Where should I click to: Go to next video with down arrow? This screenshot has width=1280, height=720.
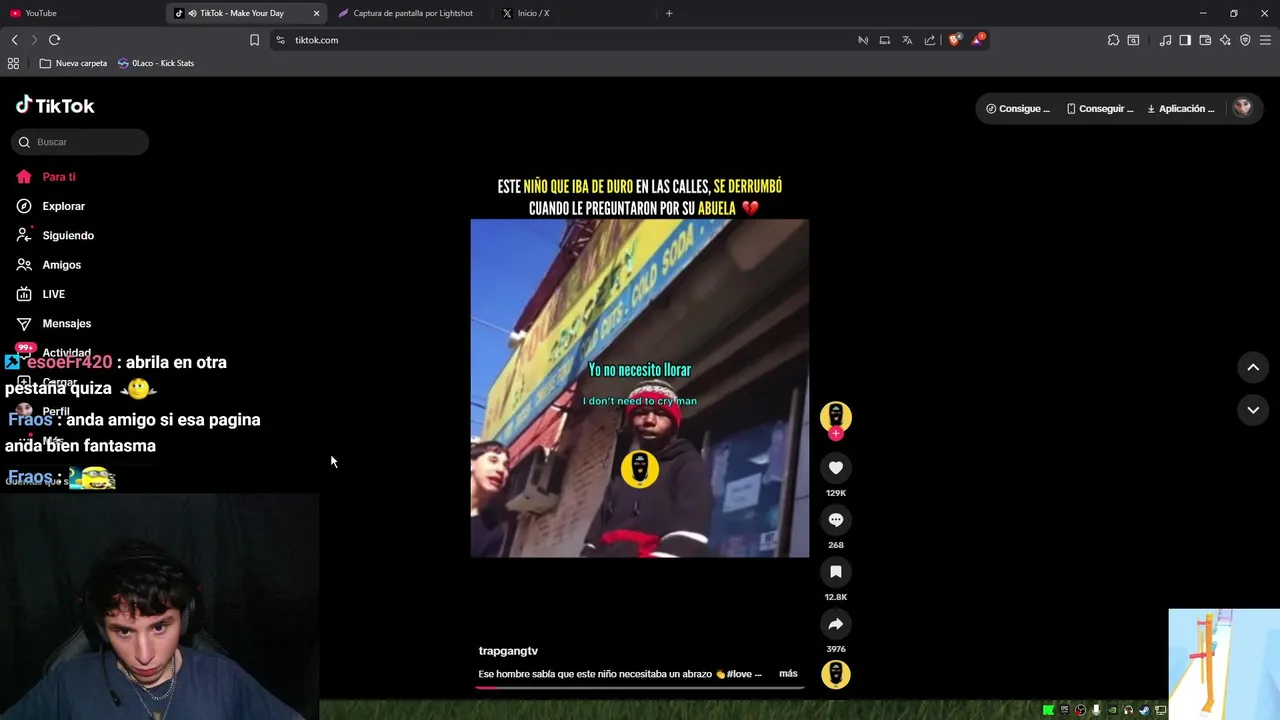(x=1253, y=410)
